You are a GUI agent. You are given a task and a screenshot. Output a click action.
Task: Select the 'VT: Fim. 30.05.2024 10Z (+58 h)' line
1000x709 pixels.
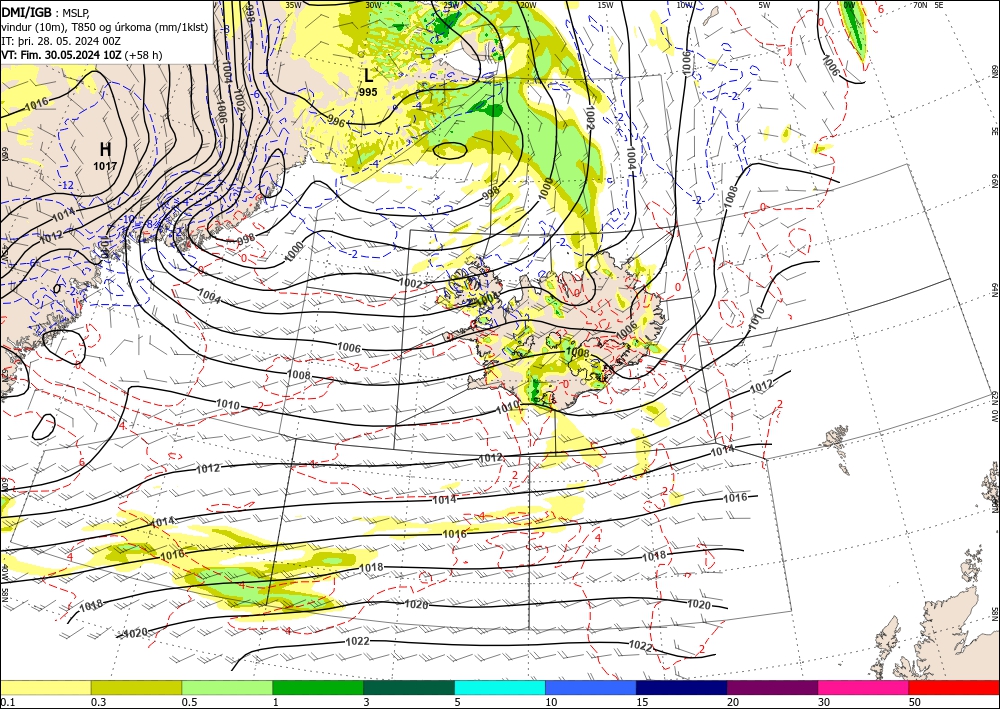click(x=82, y=55)
